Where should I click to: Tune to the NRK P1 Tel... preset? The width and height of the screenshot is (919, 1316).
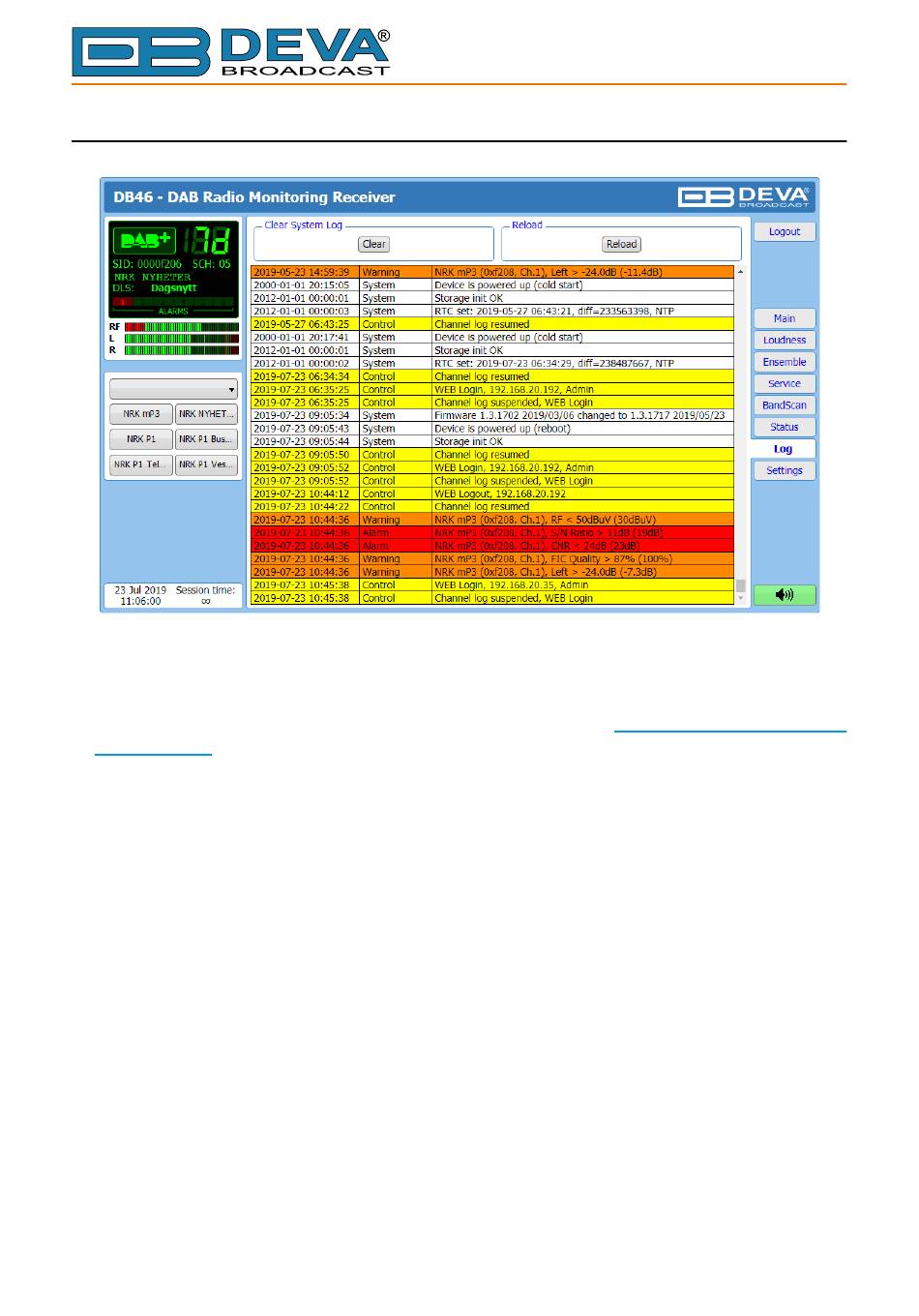pyautogui.click(x=141, y=464)
